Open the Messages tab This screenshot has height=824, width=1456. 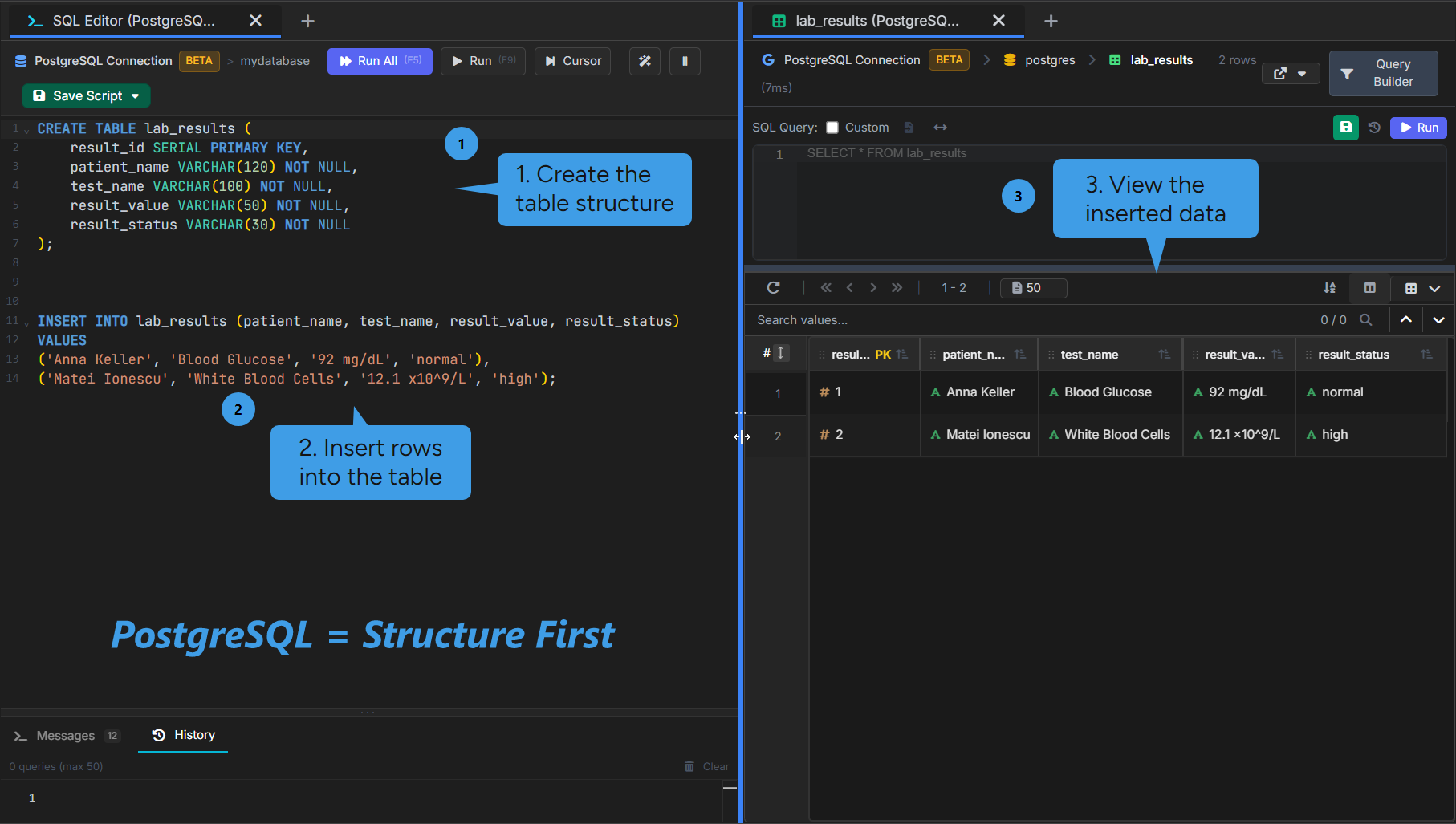click(67, 736)
